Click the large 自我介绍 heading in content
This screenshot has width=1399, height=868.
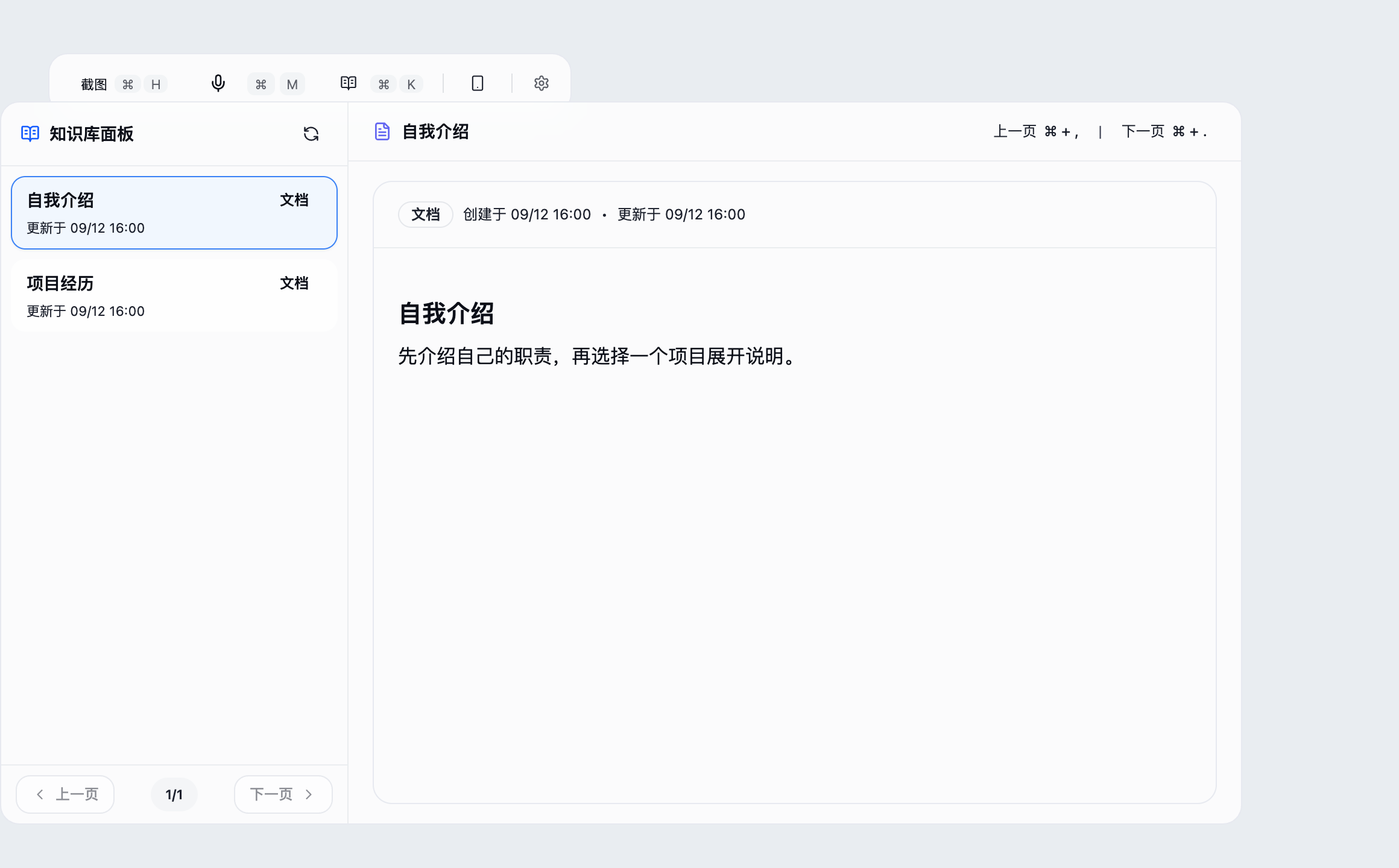pyautogui.click(x=446, y=314)
